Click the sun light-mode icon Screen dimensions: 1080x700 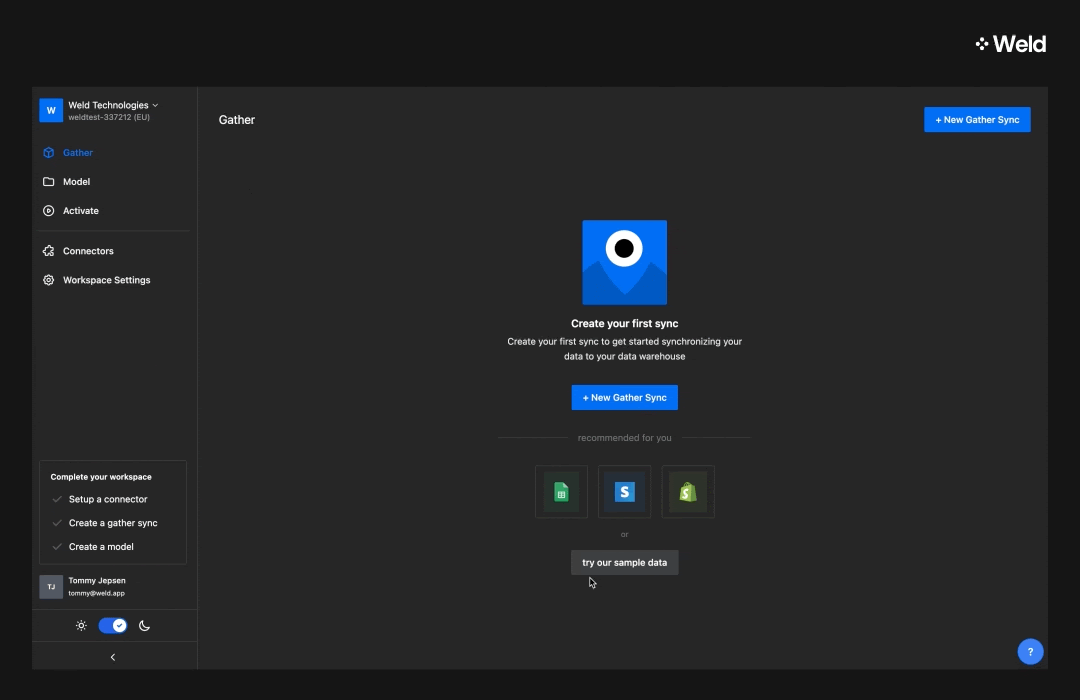[x=81, y=626]
